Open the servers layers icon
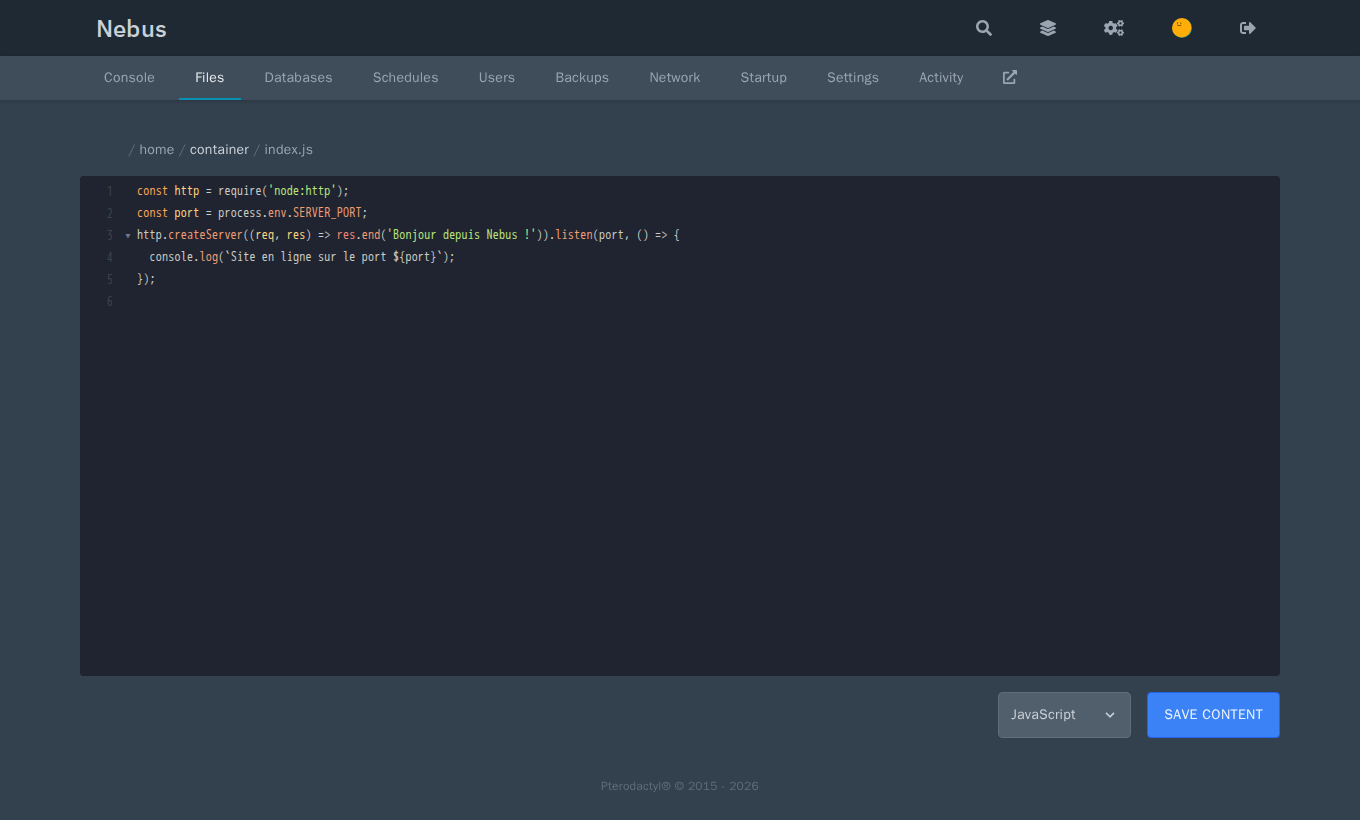Screen dimensions: 1360x820 [x=1048, y=28]
